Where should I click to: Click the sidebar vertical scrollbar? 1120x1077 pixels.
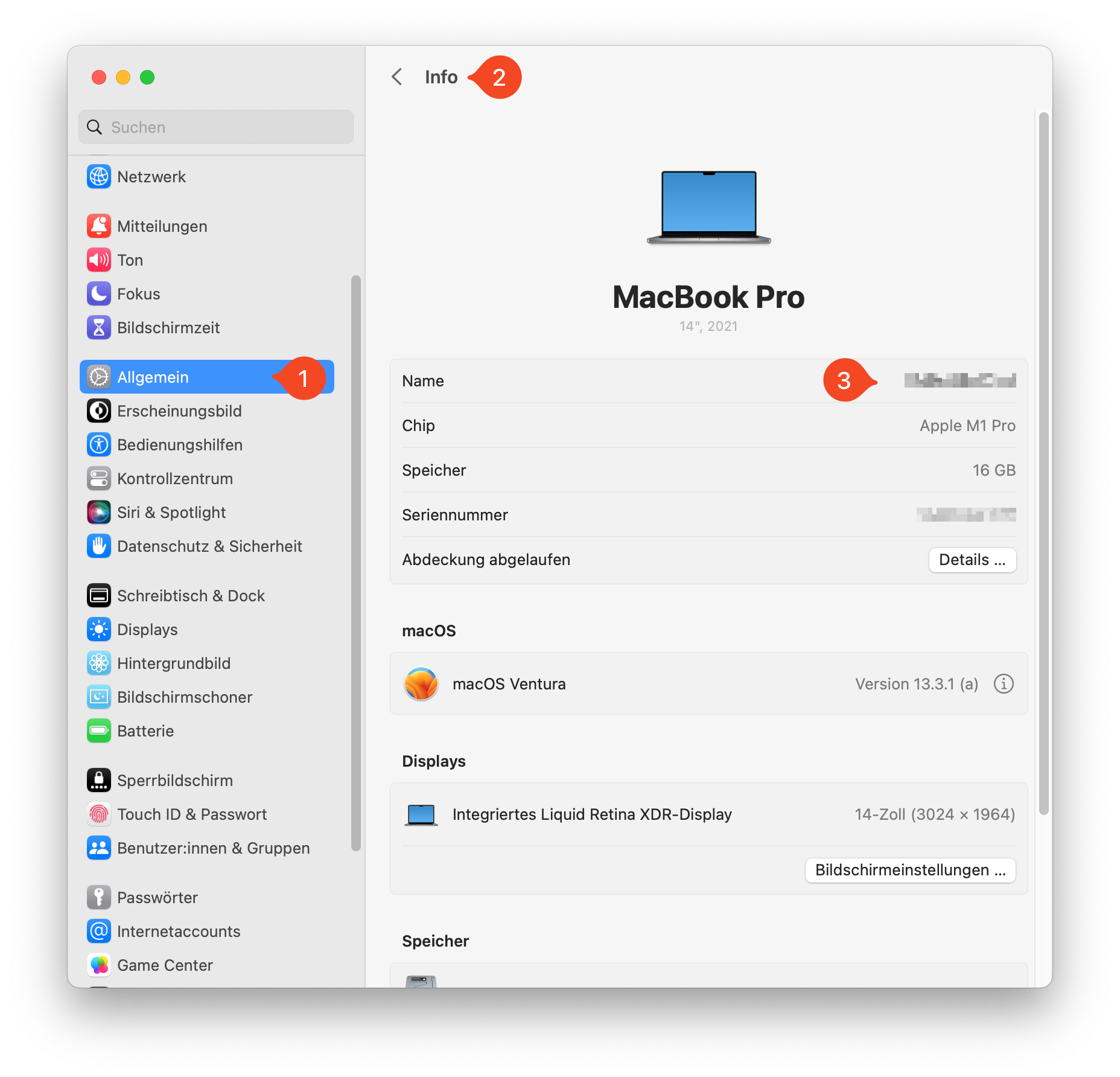pos(356,563)
